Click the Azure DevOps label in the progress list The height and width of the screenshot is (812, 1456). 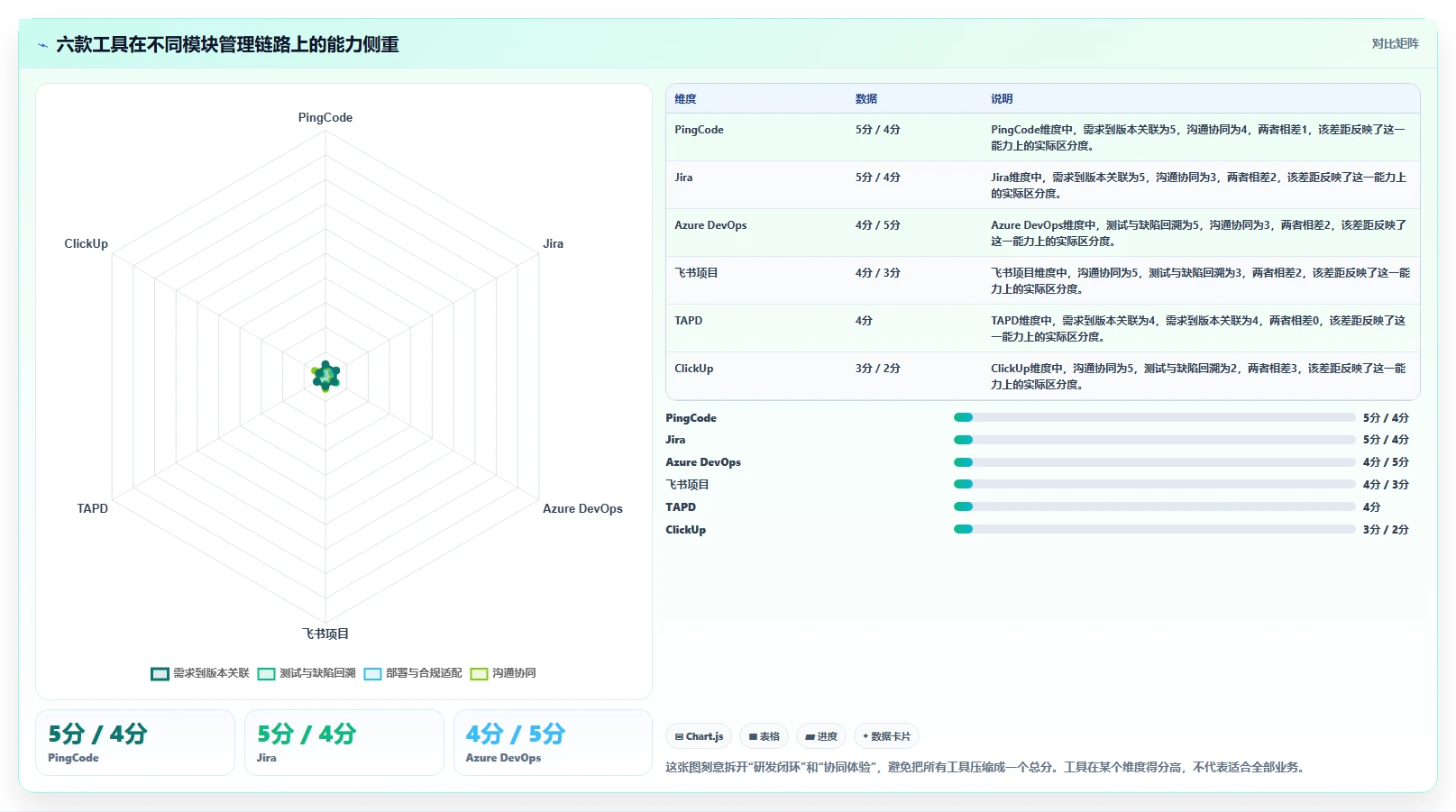703,462
